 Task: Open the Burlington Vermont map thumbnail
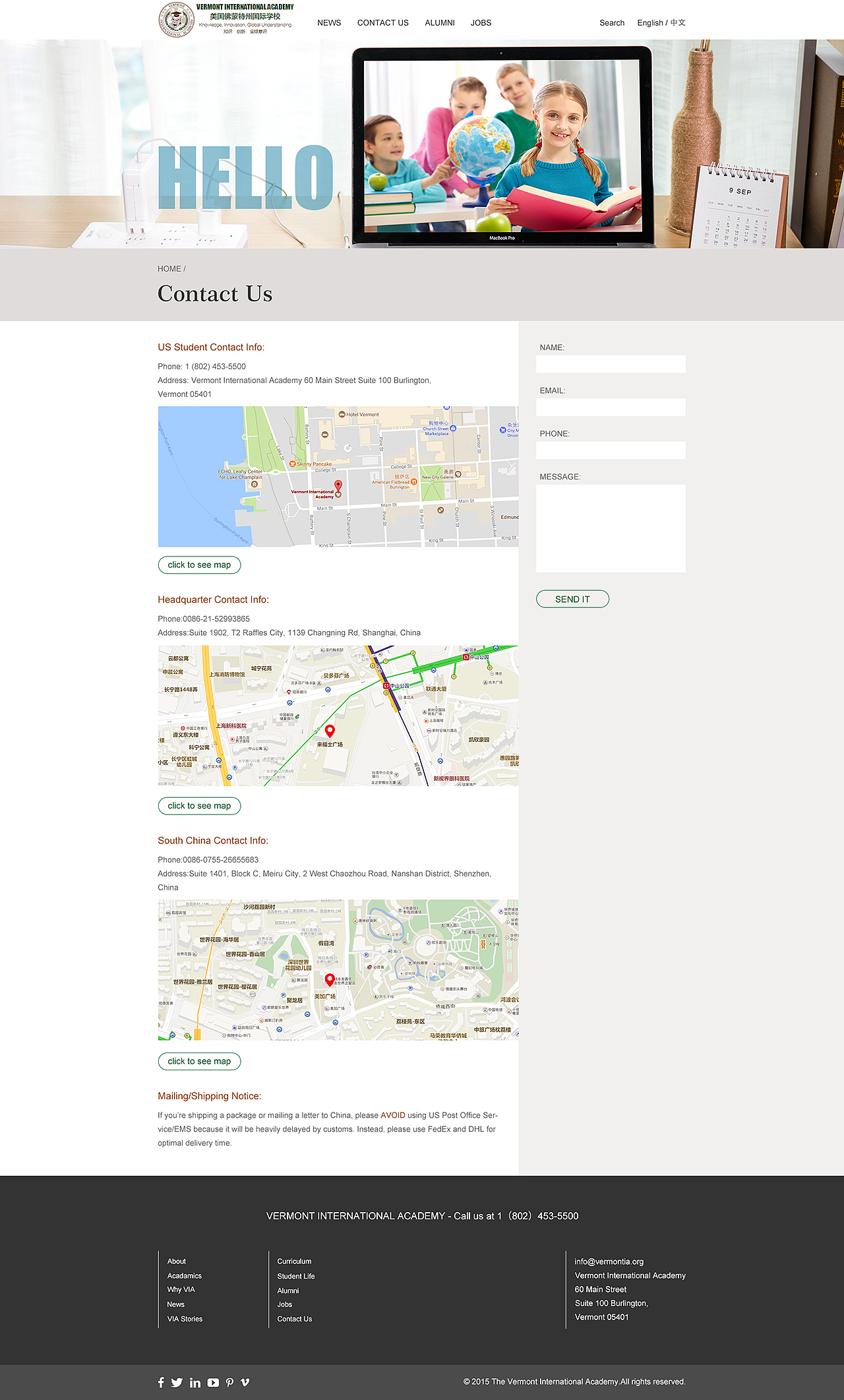(x=338, y=476)
